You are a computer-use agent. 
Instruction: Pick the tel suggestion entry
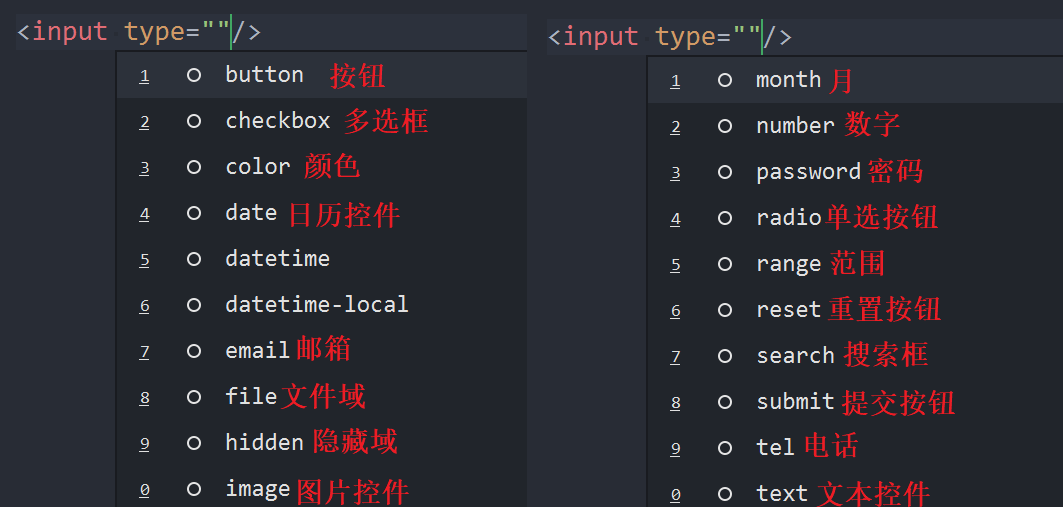point(856,448)
